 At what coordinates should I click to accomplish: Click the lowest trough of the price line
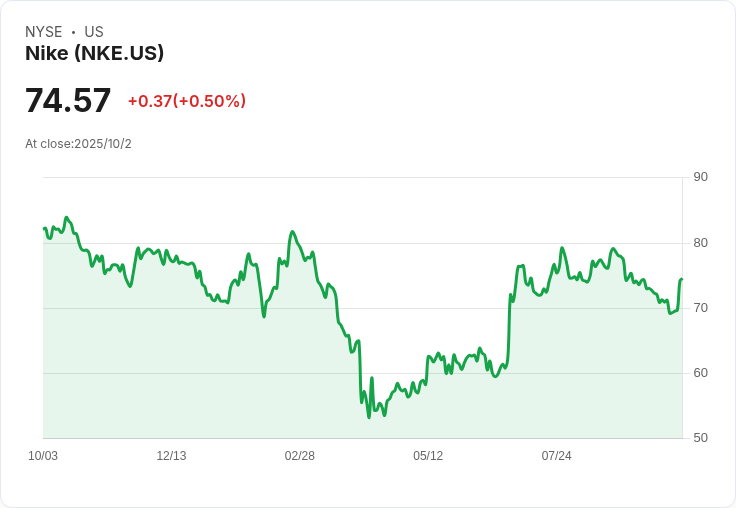pyautogui.click(x=369, y=417)
